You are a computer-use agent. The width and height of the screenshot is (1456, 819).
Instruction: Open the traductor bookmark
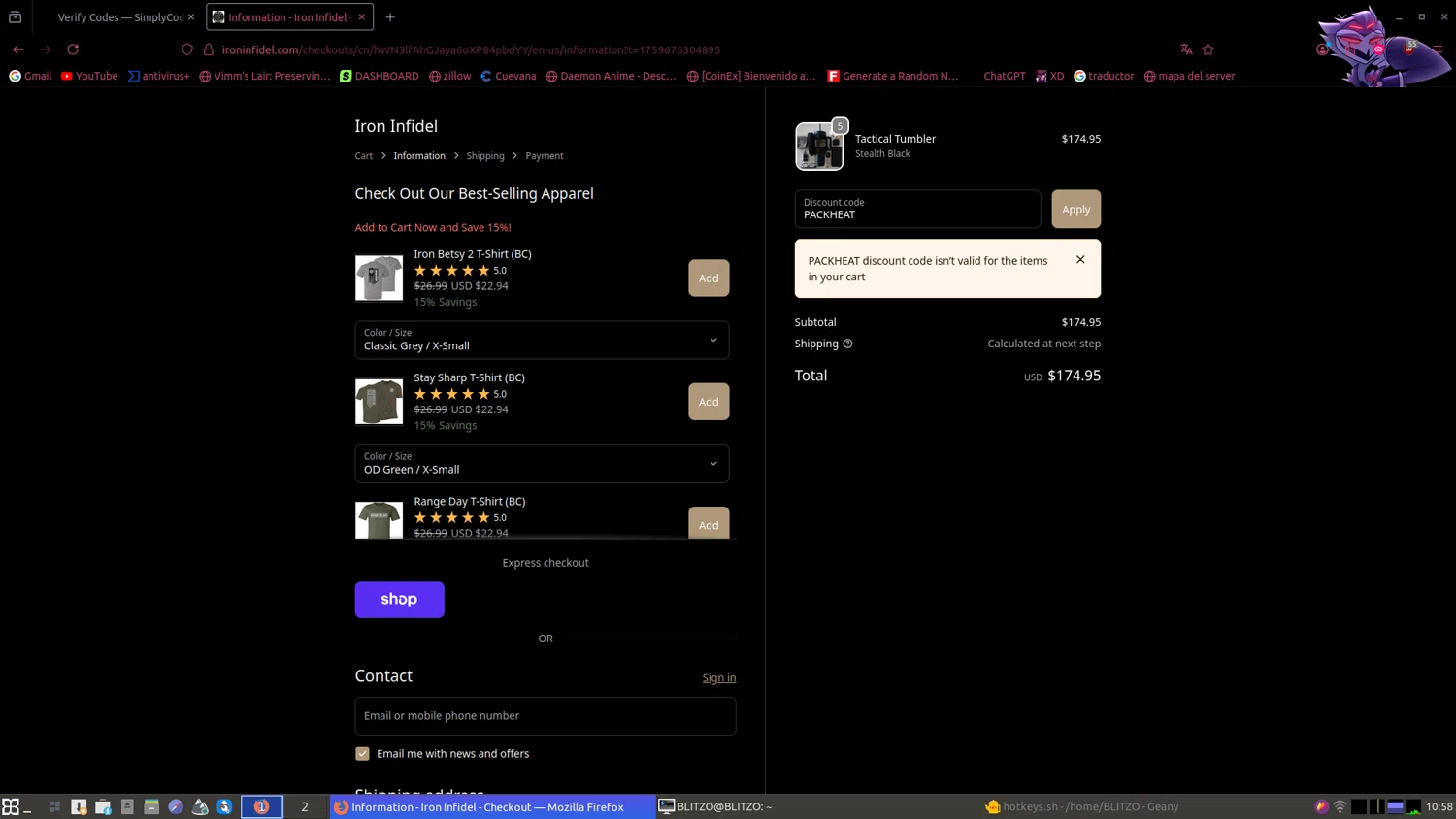(1104, 76)
